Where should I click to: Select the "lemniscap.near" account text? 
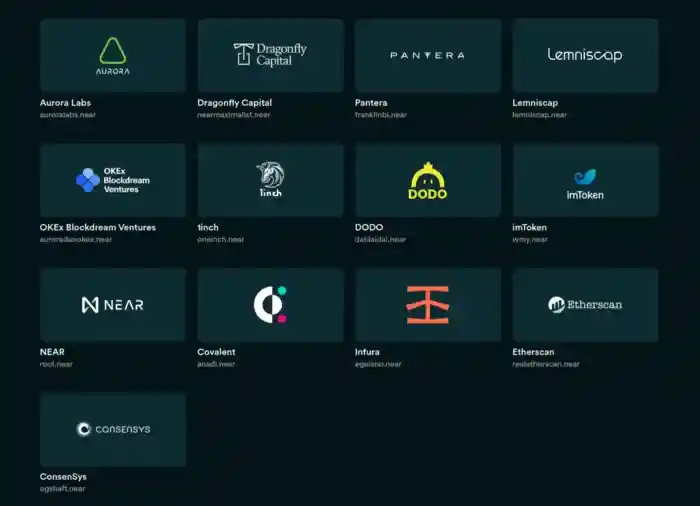coord(539,115)
